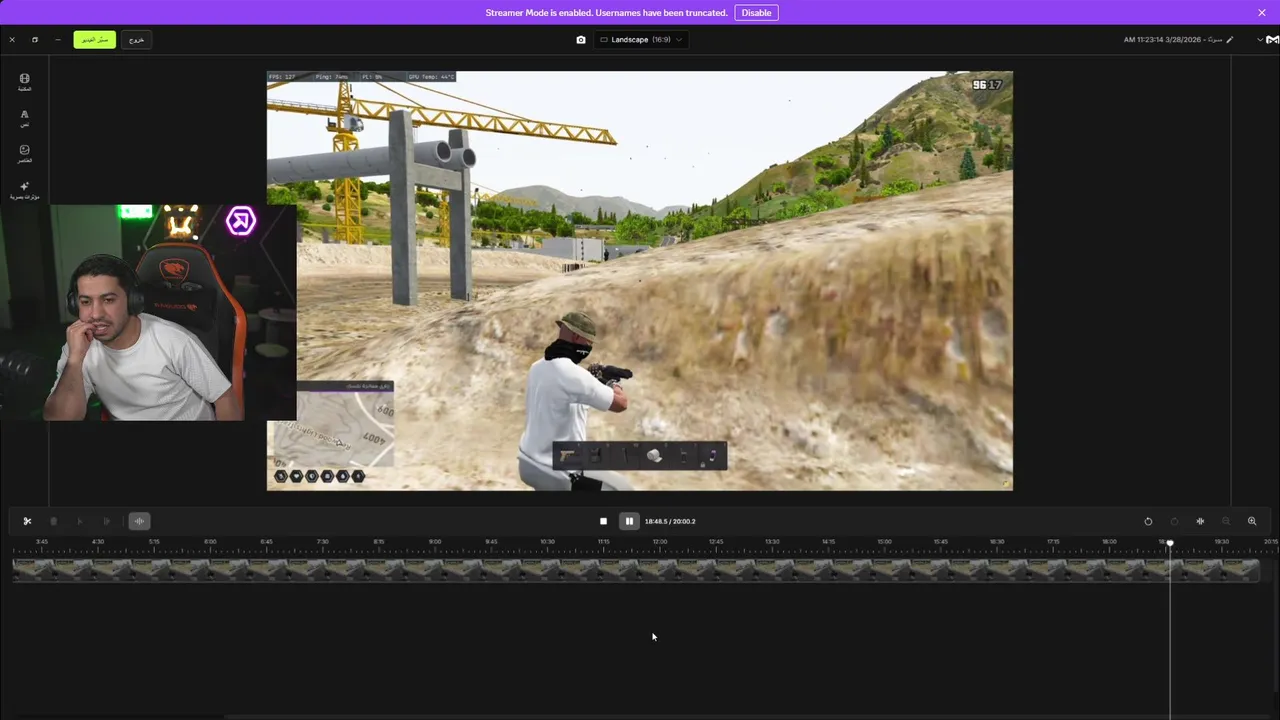Click the delete trash icon in timeline toolbar
The image size is (1280, 720).
[x=53, y=521]
